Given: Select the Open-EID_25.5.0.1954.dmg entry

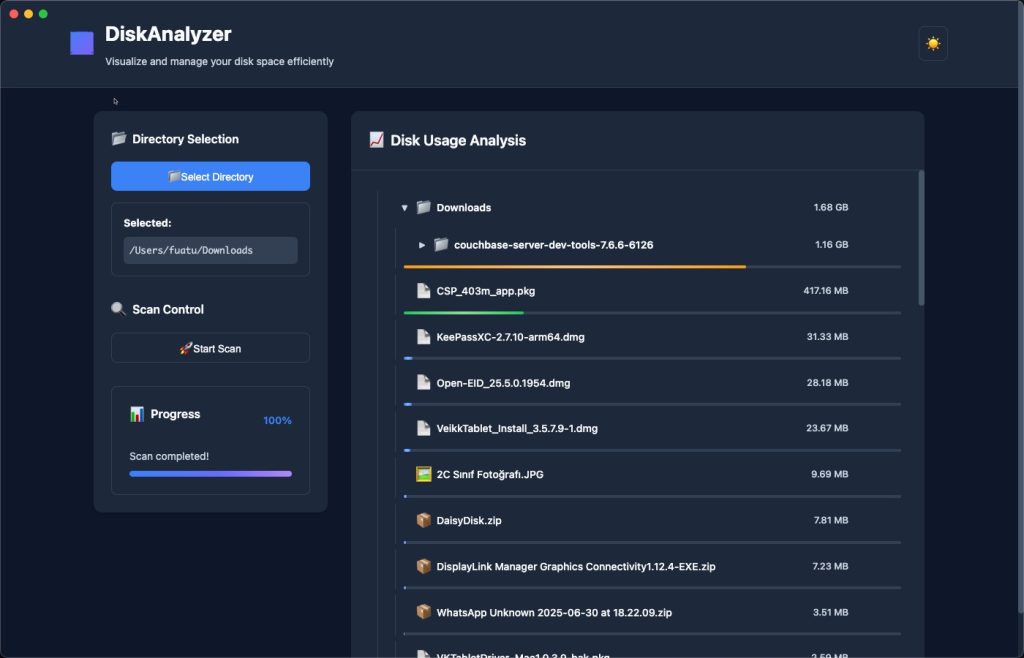Looking at the screenshot, I should 503,383.
